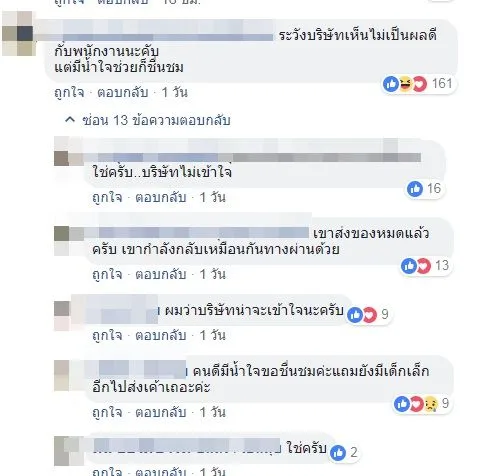Click the like reaction icon with 161 count

(391, 84)
